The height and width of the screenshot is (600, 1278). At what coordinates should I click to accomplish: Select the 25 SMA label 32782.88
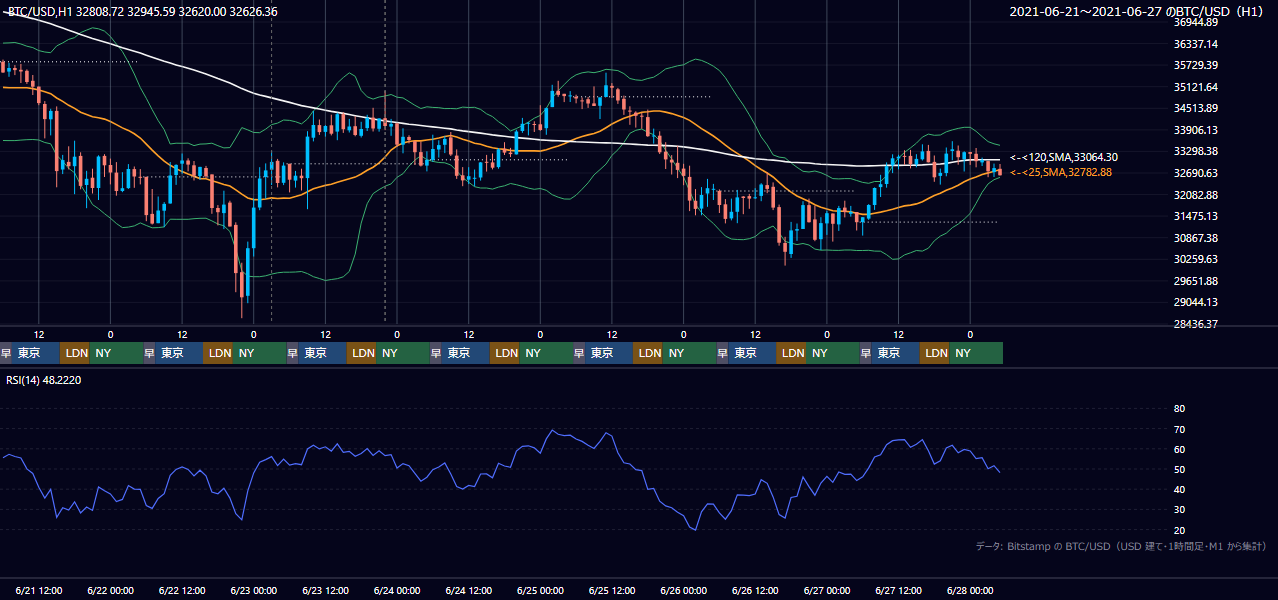pyautogui.click(x=1061, y=173)
